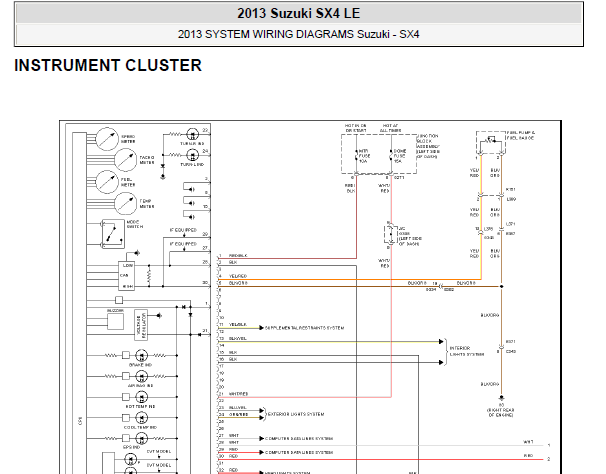The height and width of the screenshot is (474, 606).
Task: Click the CAN low/high module block
Action: point(126,276)
